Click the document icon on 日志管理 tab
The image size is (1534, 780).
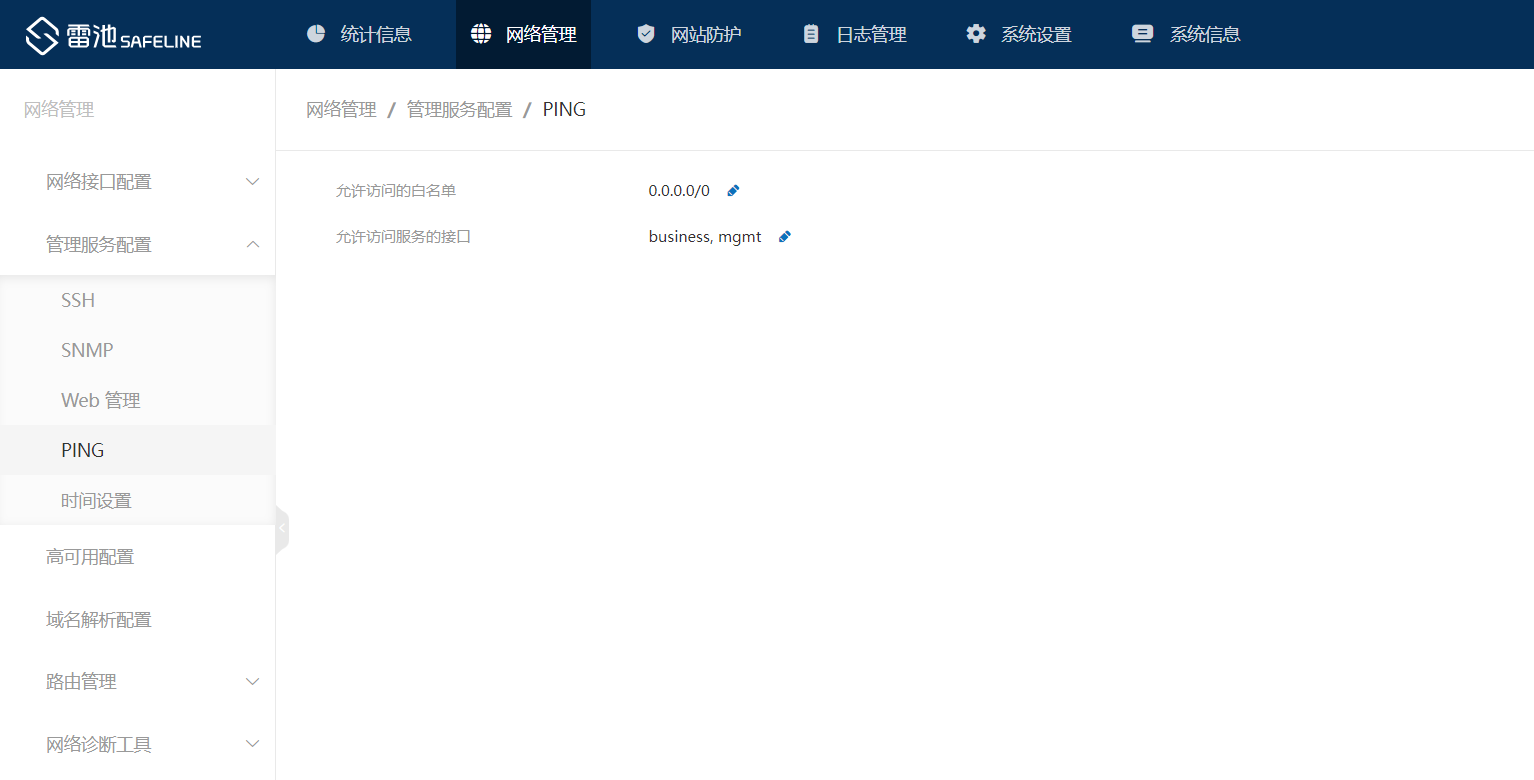point(810,33)
